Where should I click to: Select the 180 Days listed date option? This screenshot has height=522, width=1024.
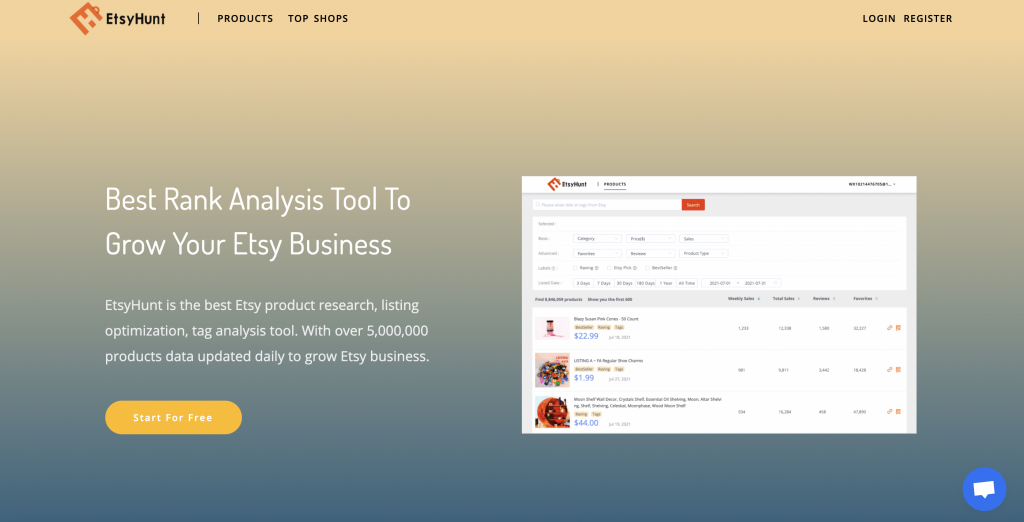[x=645, y=283]
